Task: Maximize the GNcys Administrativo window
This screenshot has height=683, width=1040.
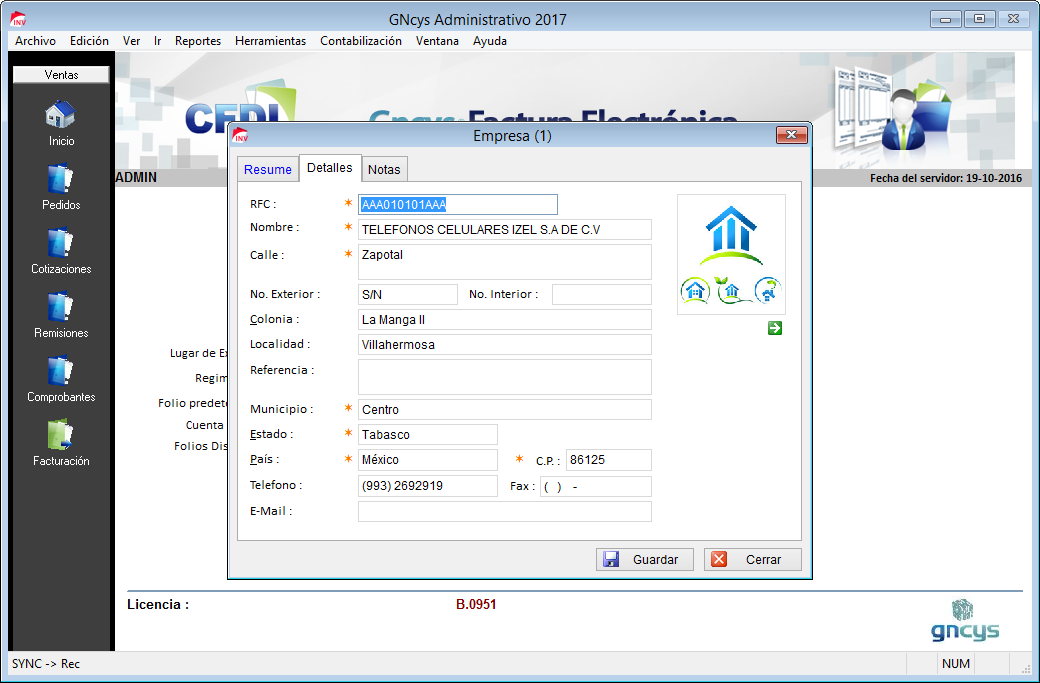Action: [x=979, y=19]
